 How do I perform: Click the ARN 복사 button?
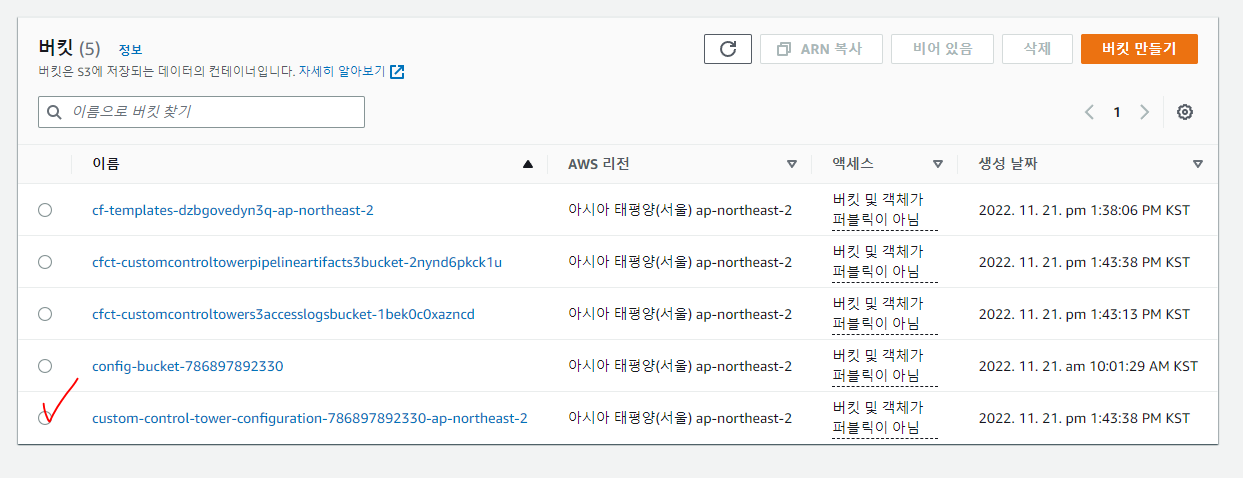point(821,48)
